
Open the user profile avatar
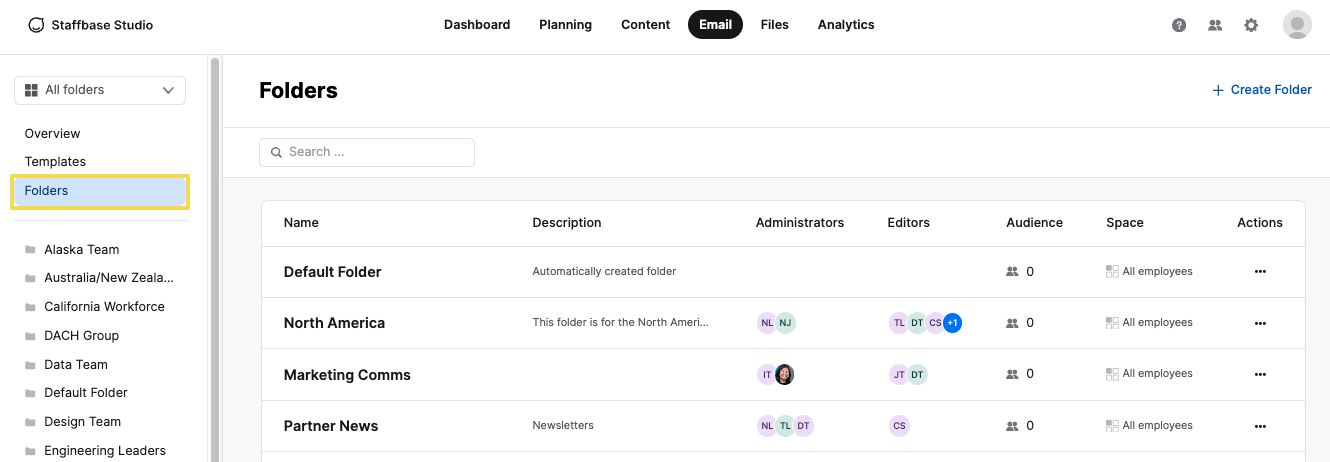[x=1297, y=25]
